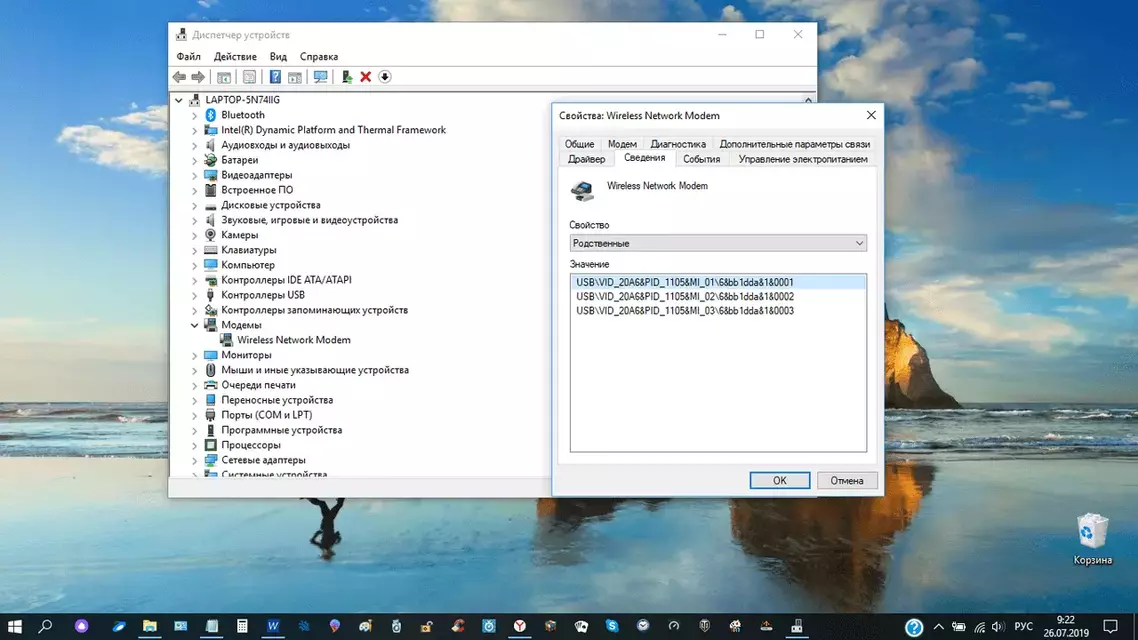The image size is (1138, 640).
Task: Collapse the Модемы tree node
Action: 196,324
